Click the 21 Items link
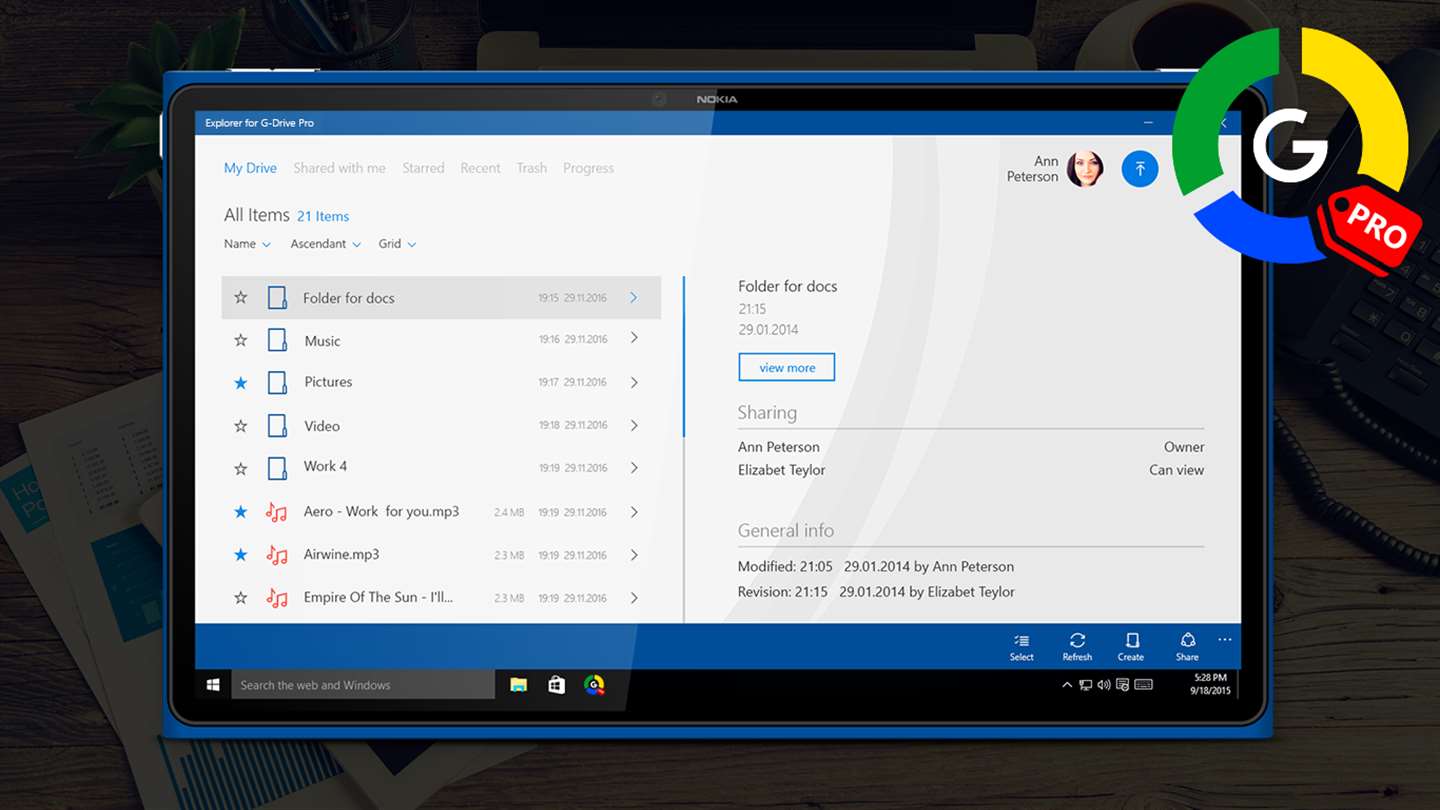Screen dimensions: 1440x810 click(323, 216)
